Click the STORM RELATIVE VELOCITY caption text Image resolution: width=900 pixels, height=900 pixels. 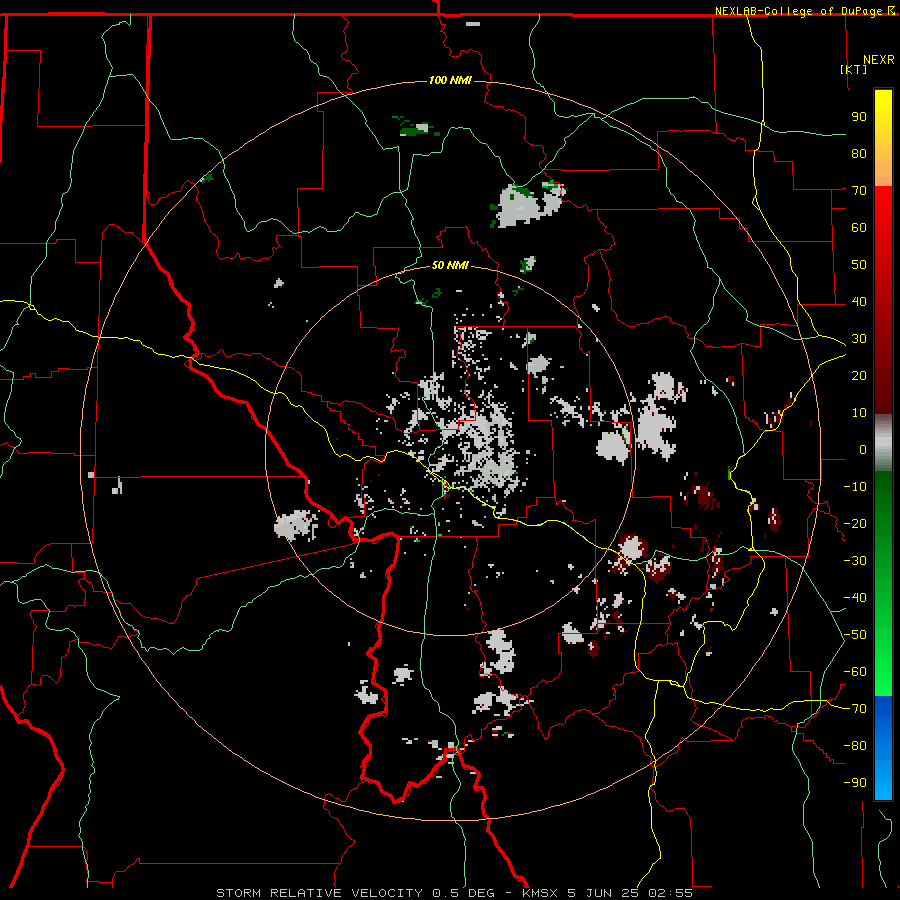click(x=319, y=893)
